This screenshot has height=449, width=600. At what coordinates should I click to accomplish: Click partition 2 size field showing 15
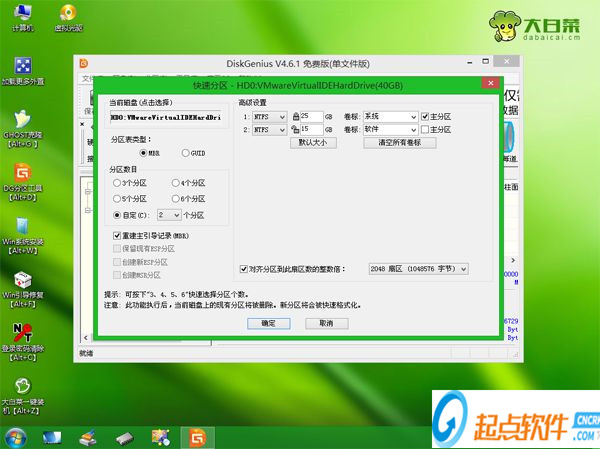tap(311, 130)
